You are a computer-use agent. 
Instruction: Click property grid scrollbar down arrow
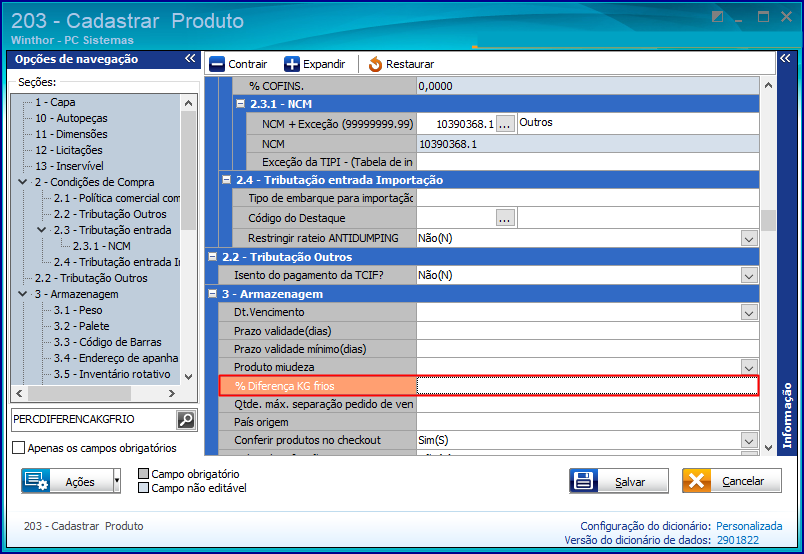click(x=768, y=448)
